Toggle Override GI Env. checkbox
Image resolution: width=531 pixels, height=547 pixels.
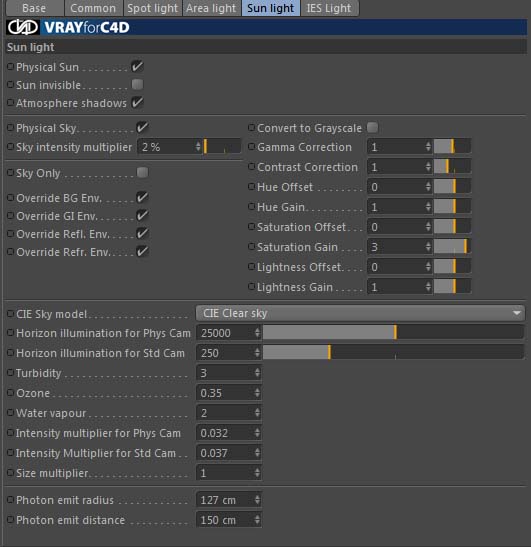pyautogui.click(x=142, y=216)
